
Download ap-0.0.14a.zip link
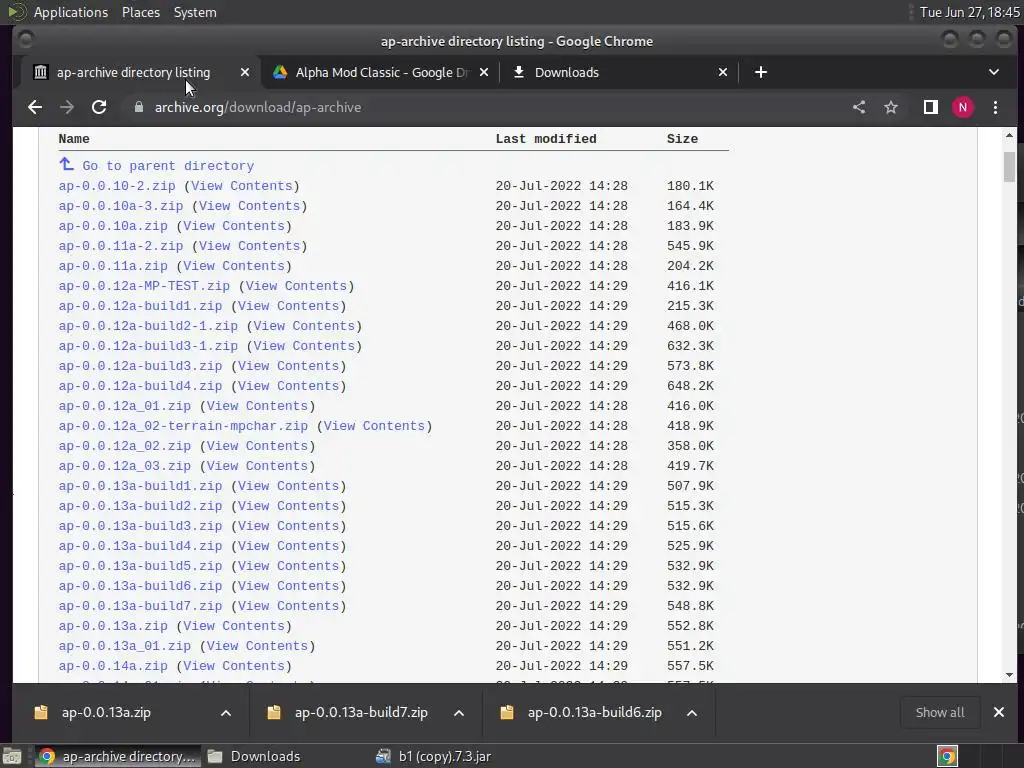tap(113, 666)
